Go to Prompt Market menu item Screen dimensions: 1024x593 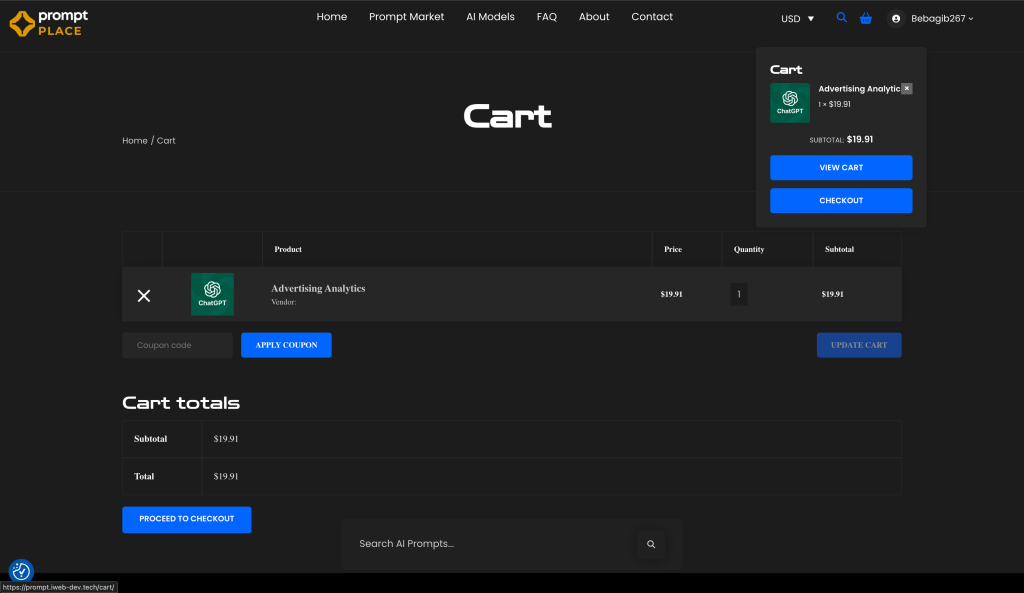tap(406, 17)
